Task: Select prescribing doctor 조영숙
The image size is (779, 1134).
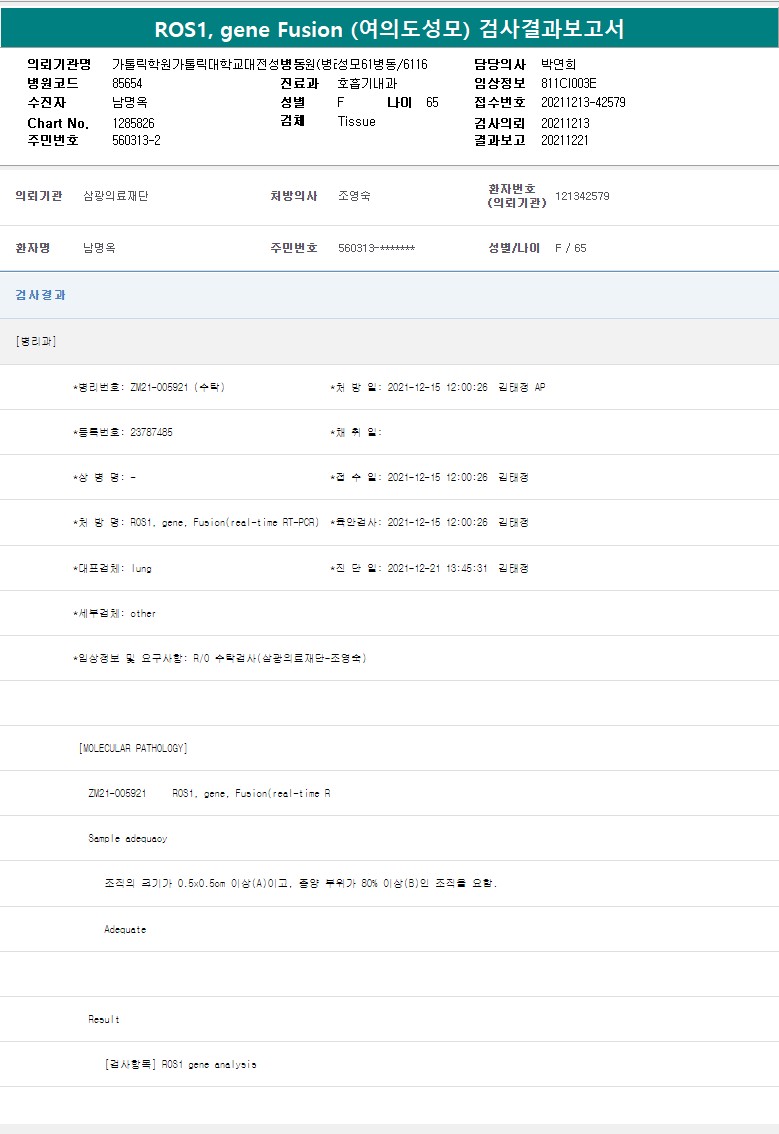Action: coord(354,196)
